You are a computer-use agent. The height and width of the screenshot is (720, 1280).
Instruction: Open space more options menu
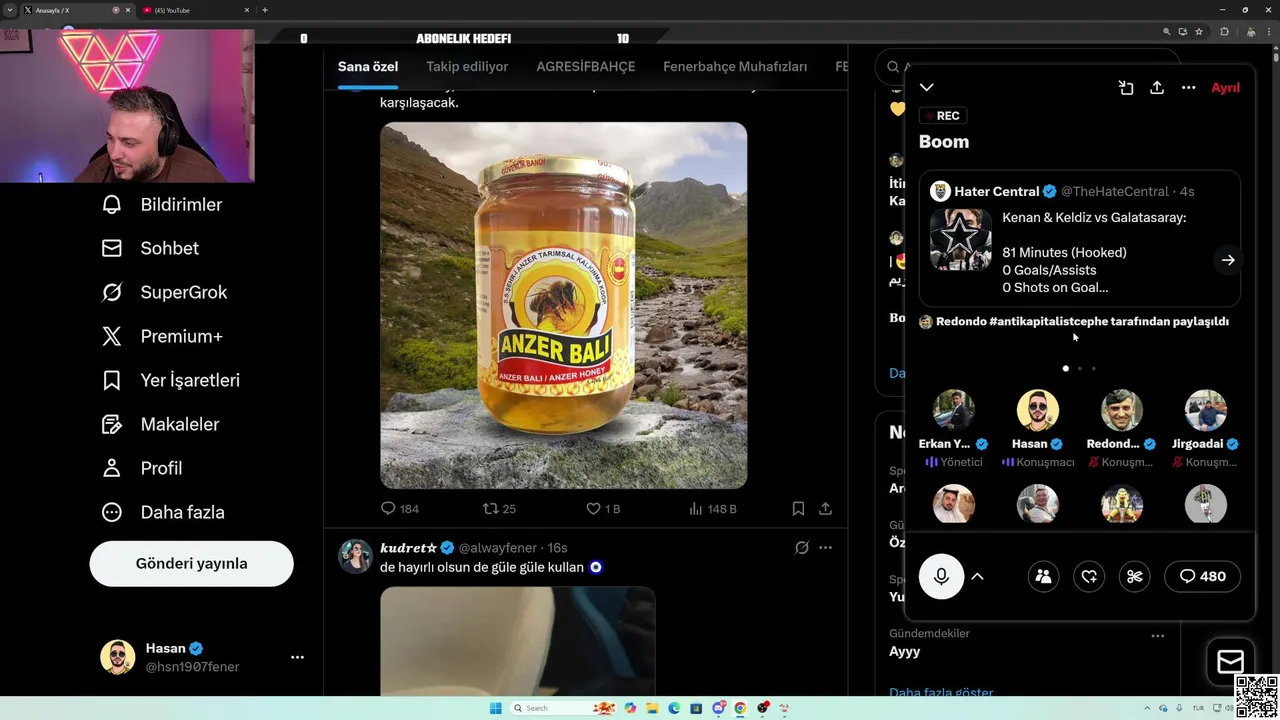click(1188, 87)
